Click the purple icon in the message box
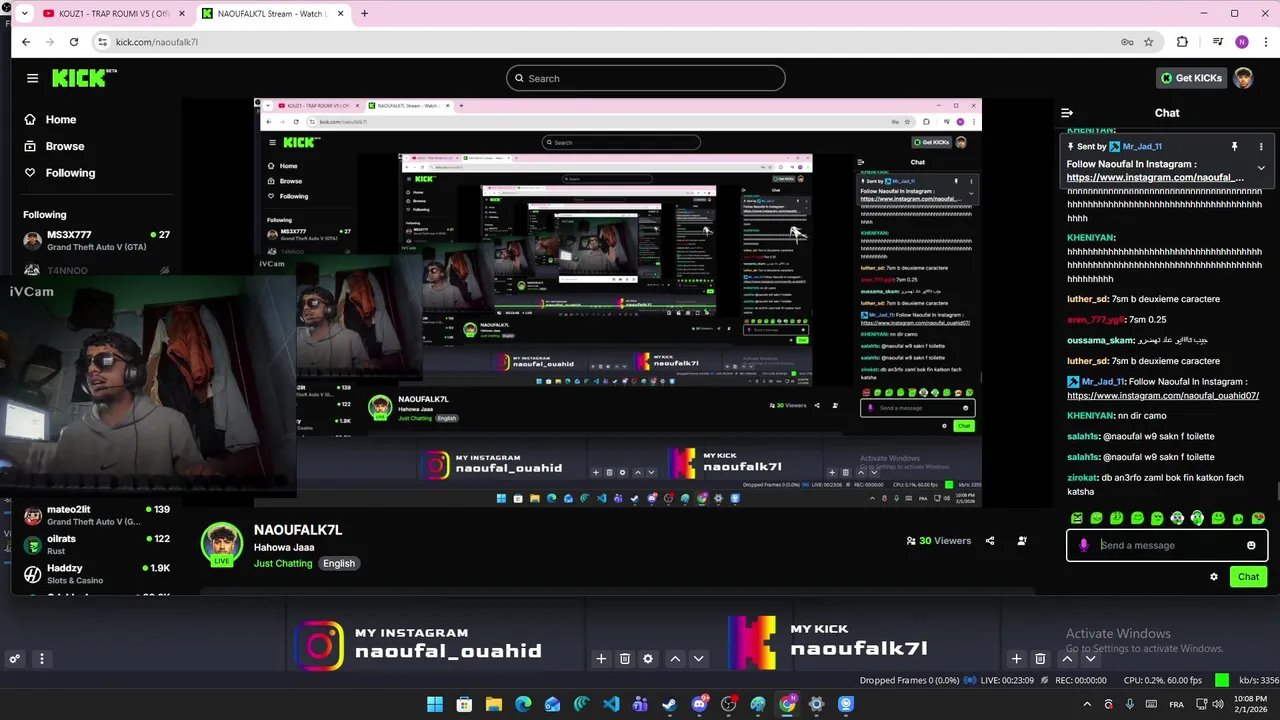This screenshot has height=720, width=1280. [x=1084, y=545]
